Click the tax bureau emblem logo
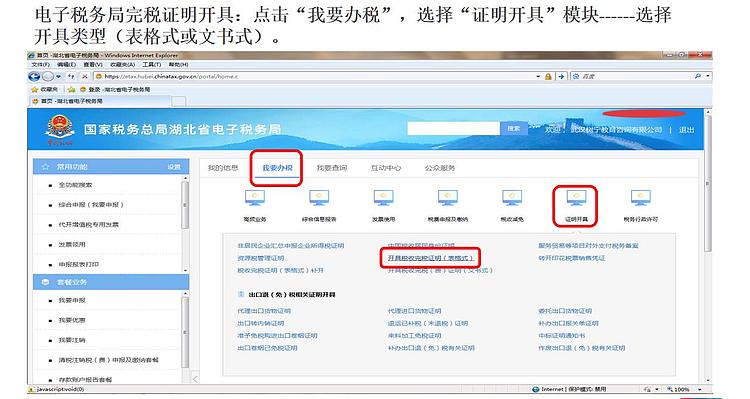Image resolution: width=750 pixels, height=399 pixels. [x=60, y=129]
